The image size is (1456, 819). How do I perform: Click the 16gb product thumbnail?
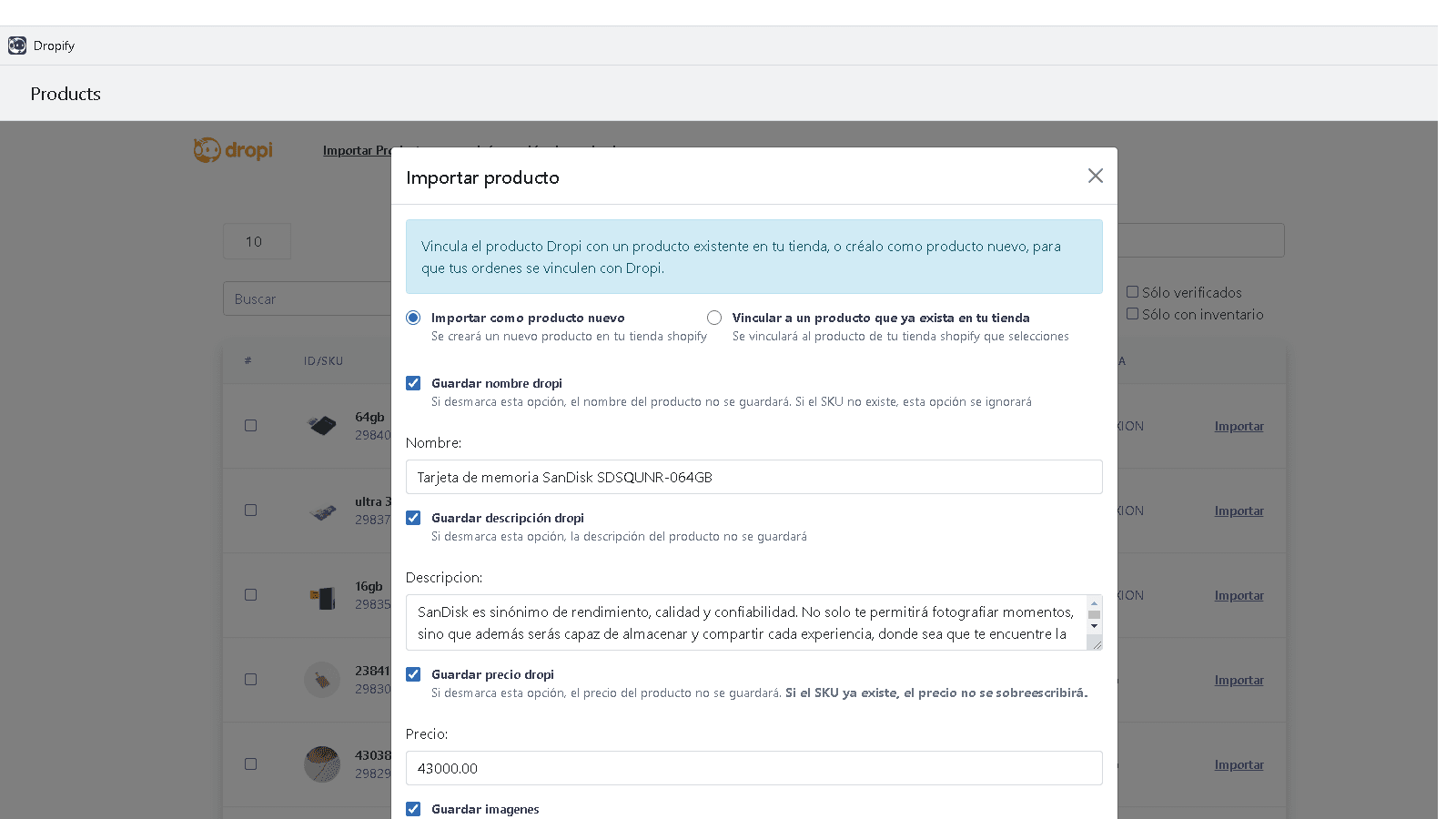322,597
